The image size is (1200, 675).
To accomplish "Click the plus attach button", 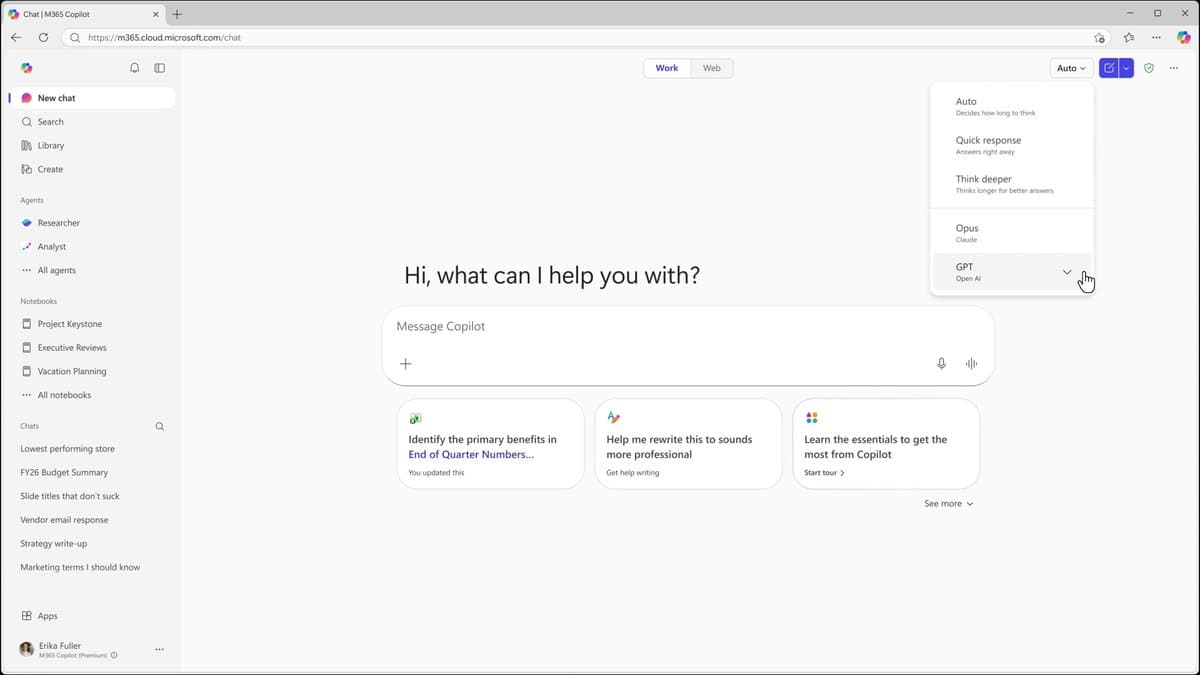I will point(405,364).
